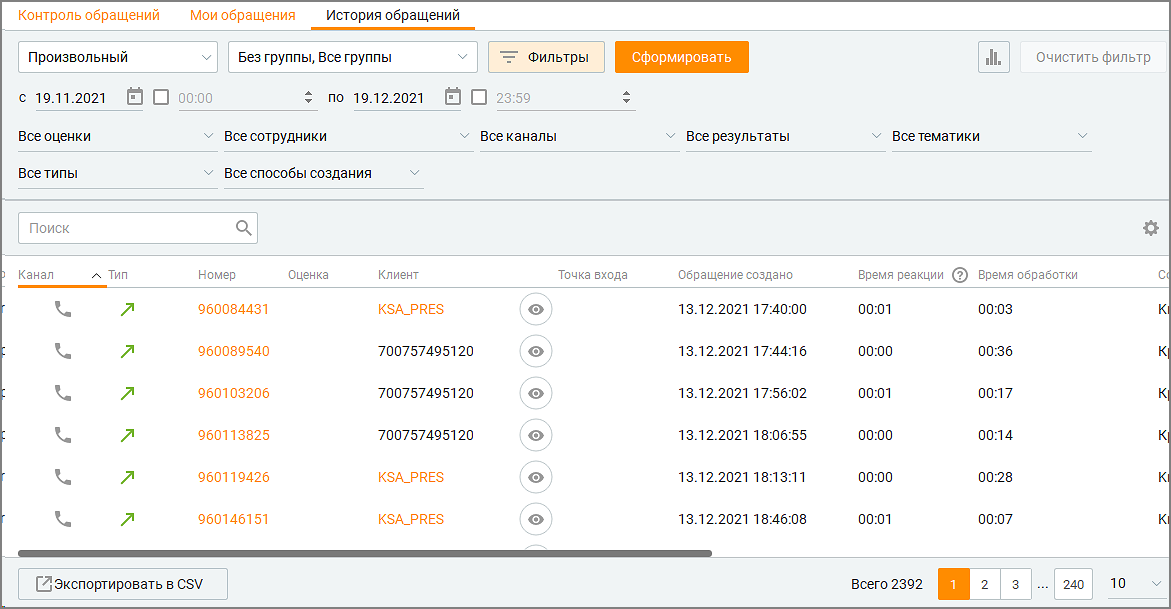Switch to Мои обращения tab

pos(243,15)
